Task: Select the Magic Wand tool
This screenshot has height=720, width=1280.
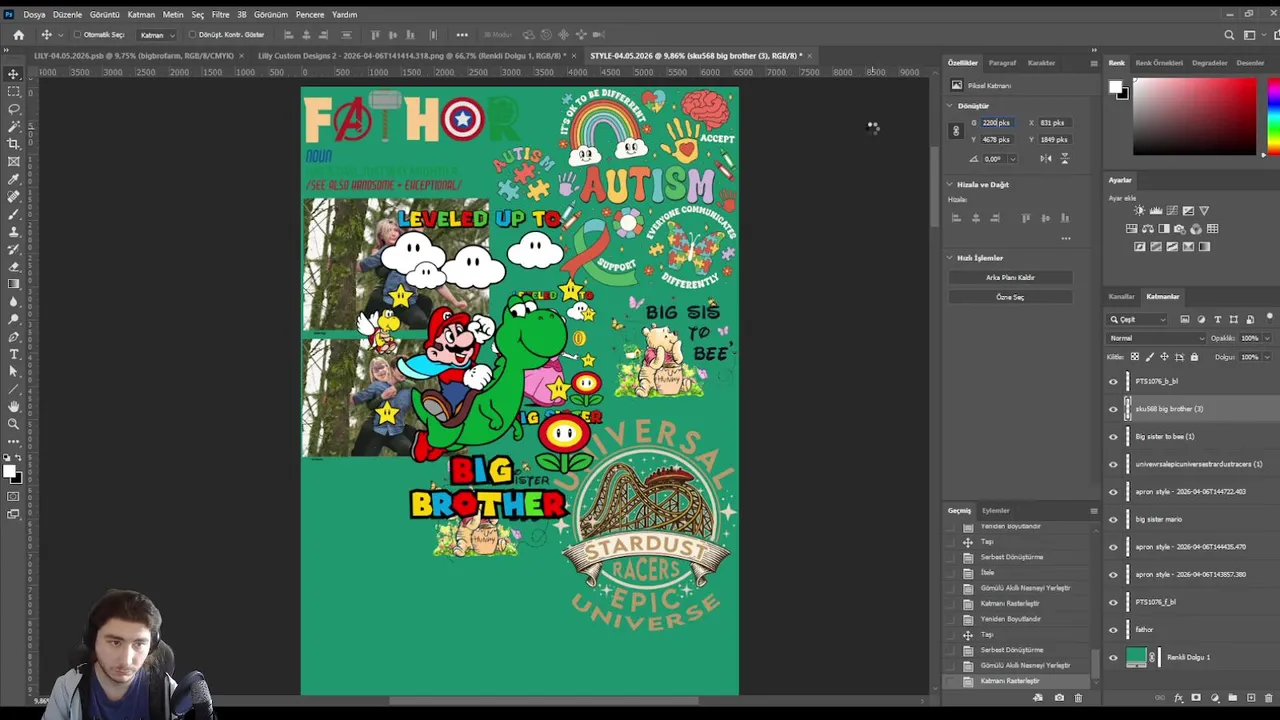Action: click(x=14, y=126)
